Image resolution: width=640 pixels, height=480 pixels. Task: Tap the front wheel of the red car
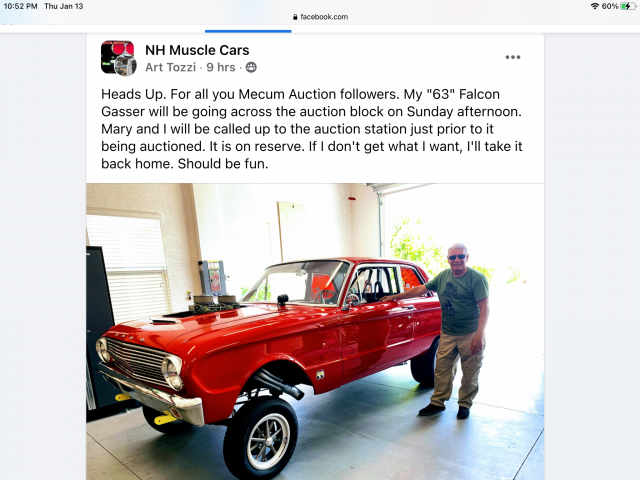pyautogui.click(x=262, y=439)
